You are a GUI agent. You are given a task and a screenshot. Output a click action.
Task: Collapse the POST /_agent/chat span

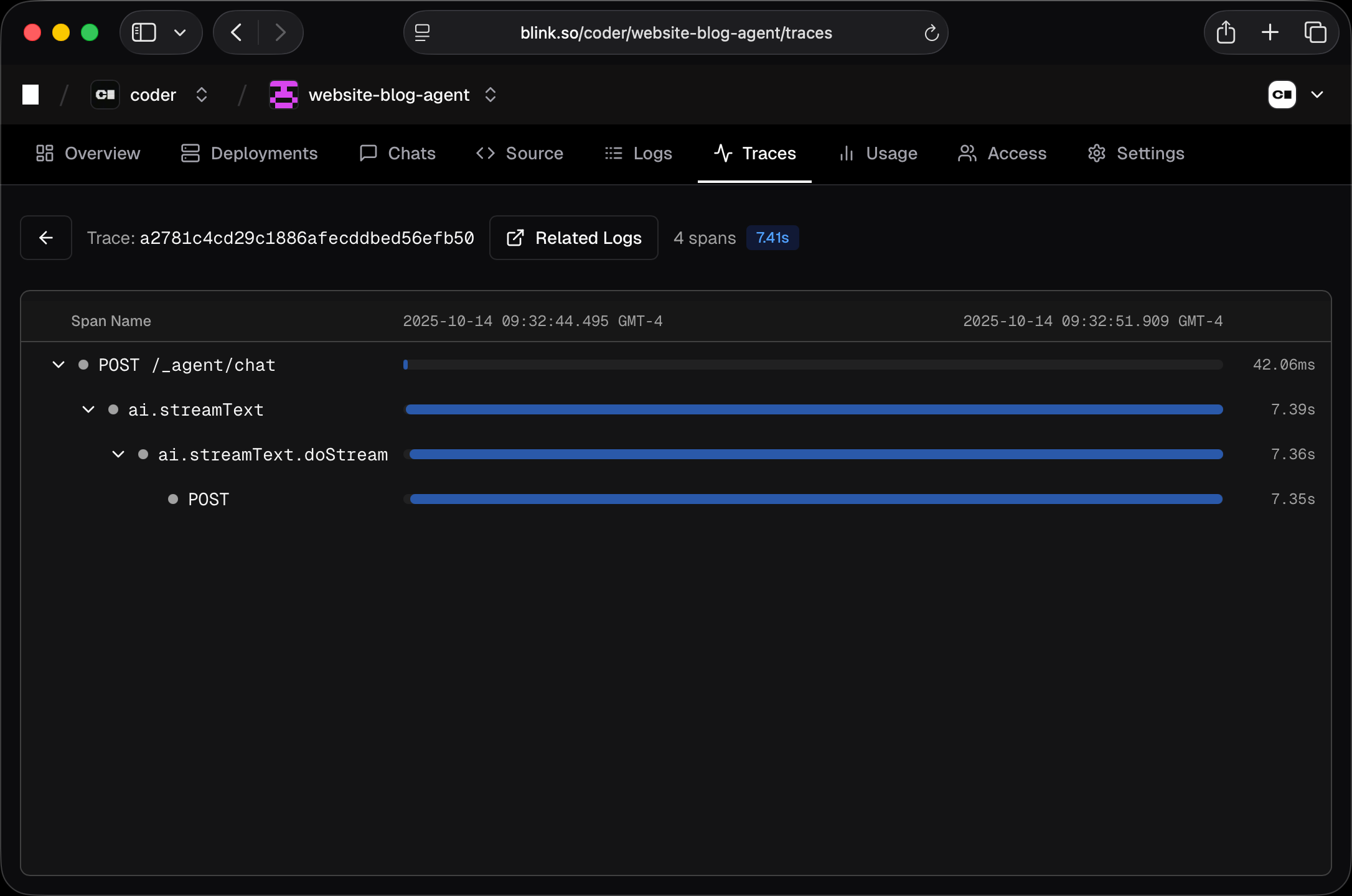59,365
